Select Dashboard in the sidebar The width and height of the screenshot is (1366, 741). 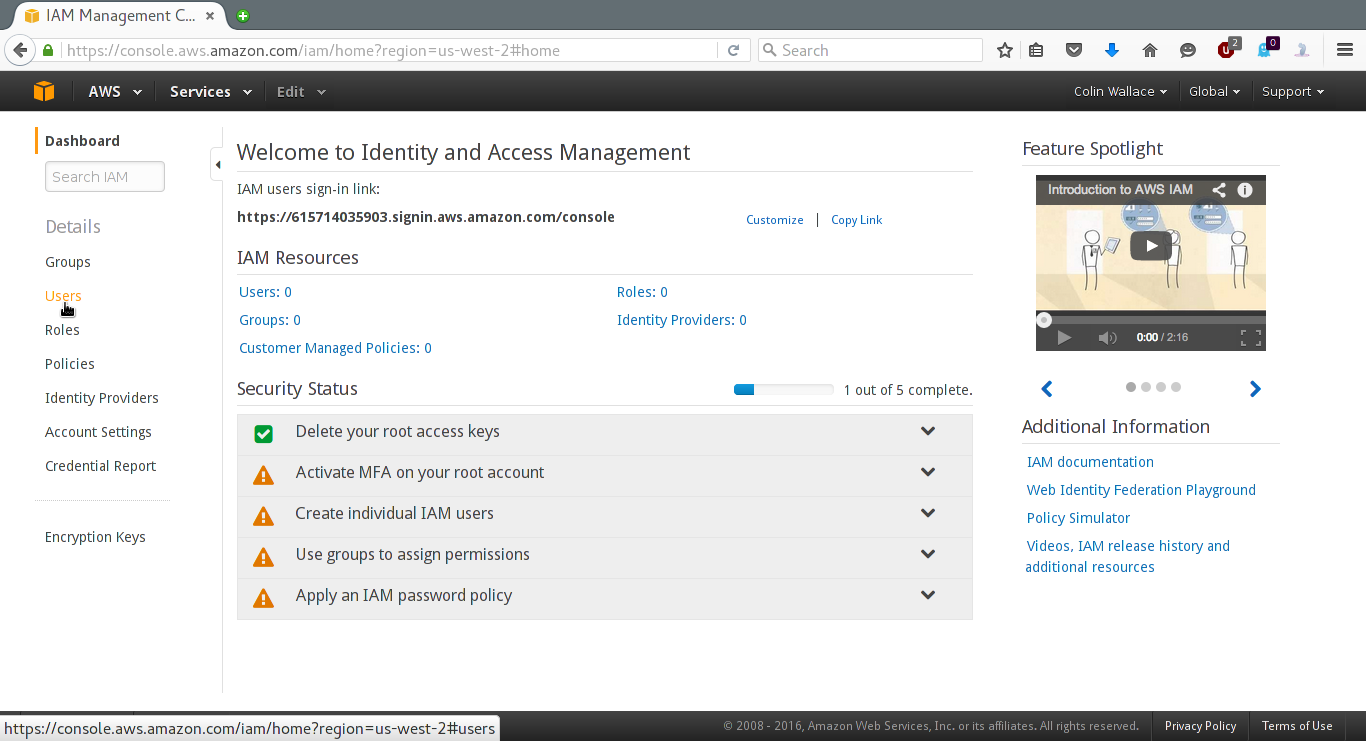(x=82, y=141)
